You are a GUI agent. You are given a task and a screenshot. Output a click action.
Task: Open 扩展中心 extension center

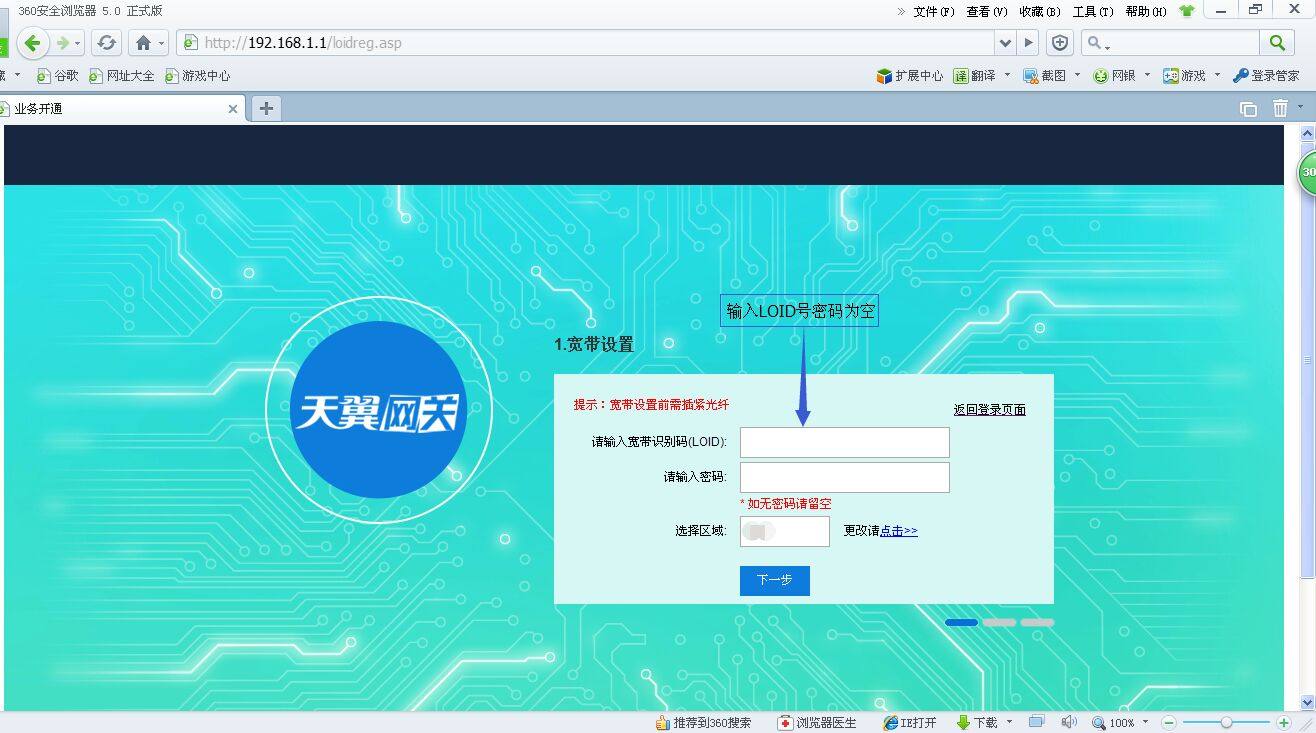909,76
